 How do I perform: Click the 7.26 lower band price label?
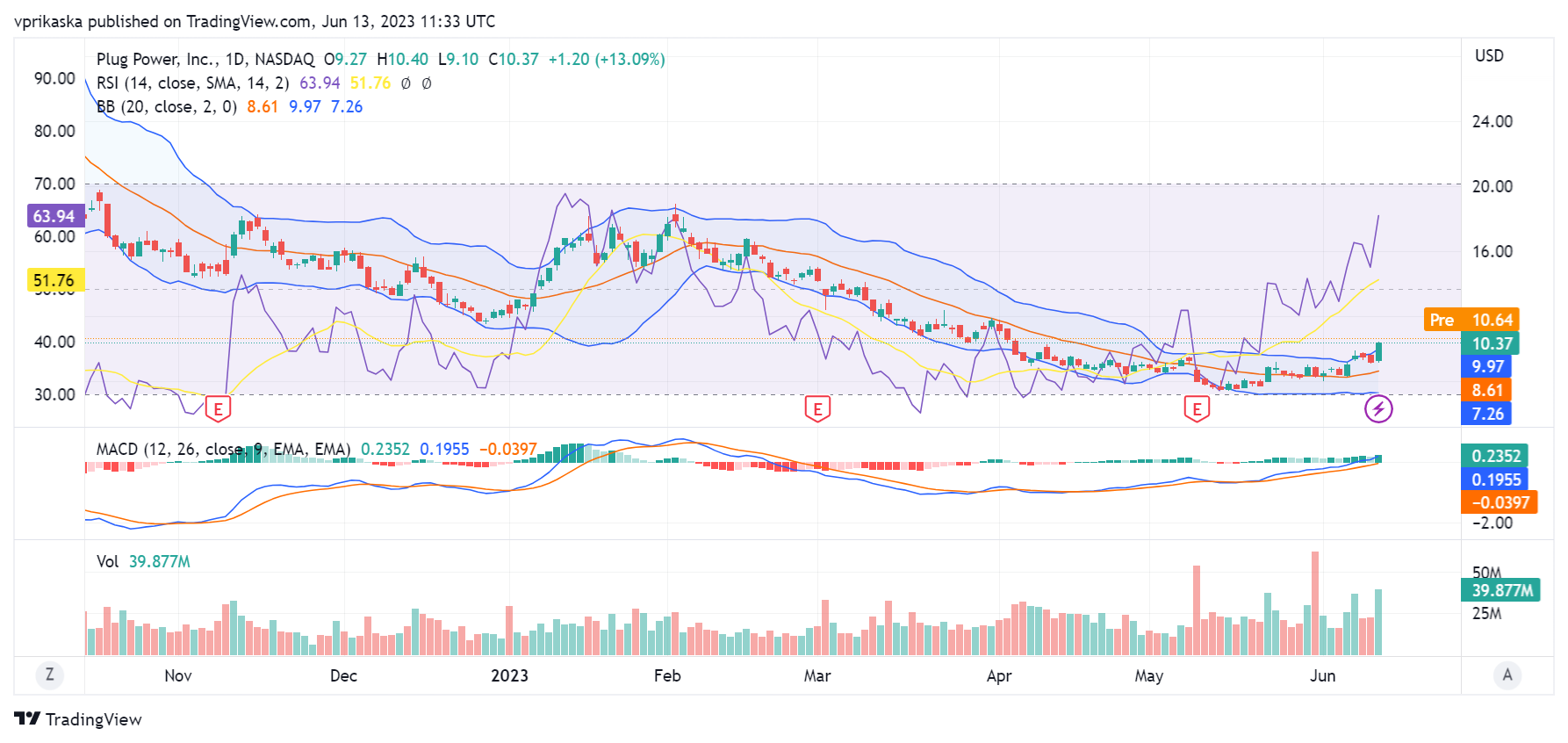[1486, 414]
